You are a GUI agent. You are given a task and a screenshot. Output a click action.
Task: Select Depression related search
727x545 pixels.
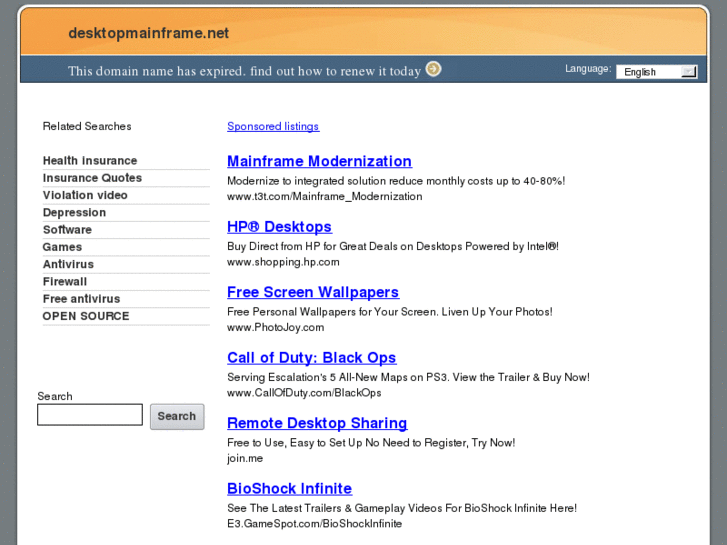[74, 212]
